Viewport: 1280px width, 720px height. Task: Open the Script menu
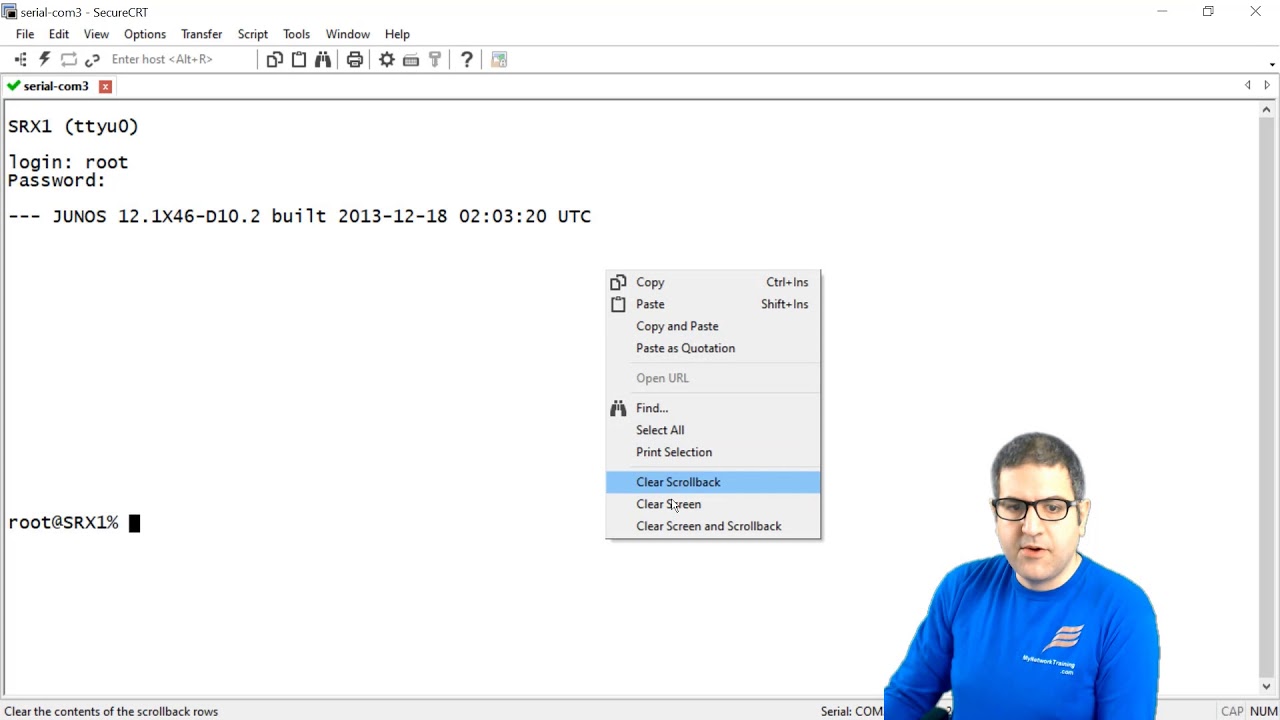[x=253, y=34]
